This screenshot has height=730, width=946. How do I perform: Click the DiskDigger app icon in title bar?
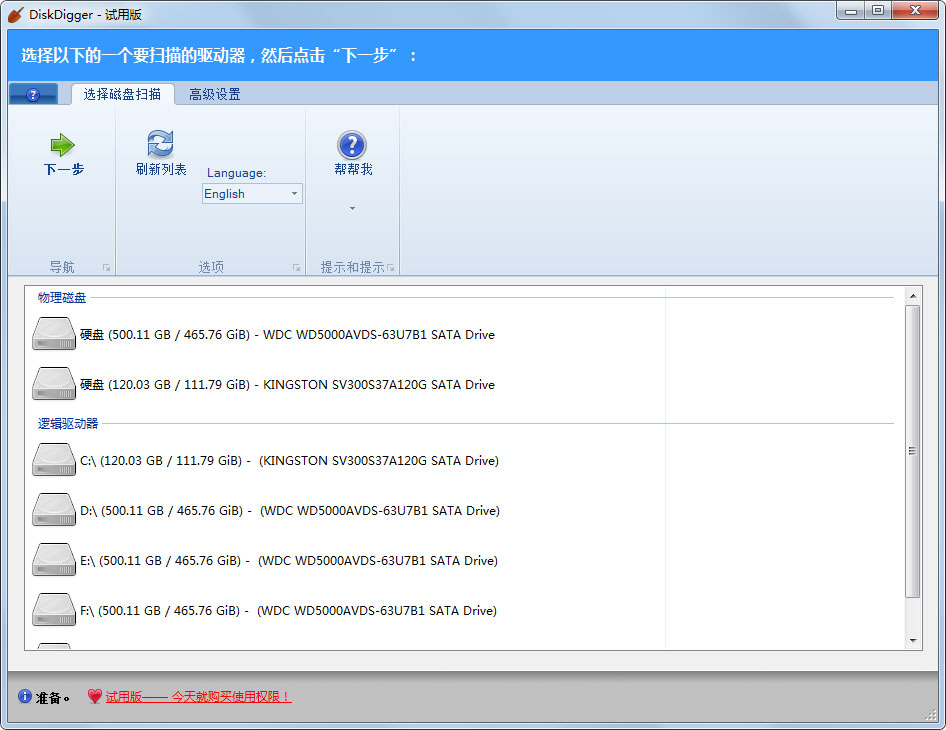pyautogui.click(x=16, y=14)
